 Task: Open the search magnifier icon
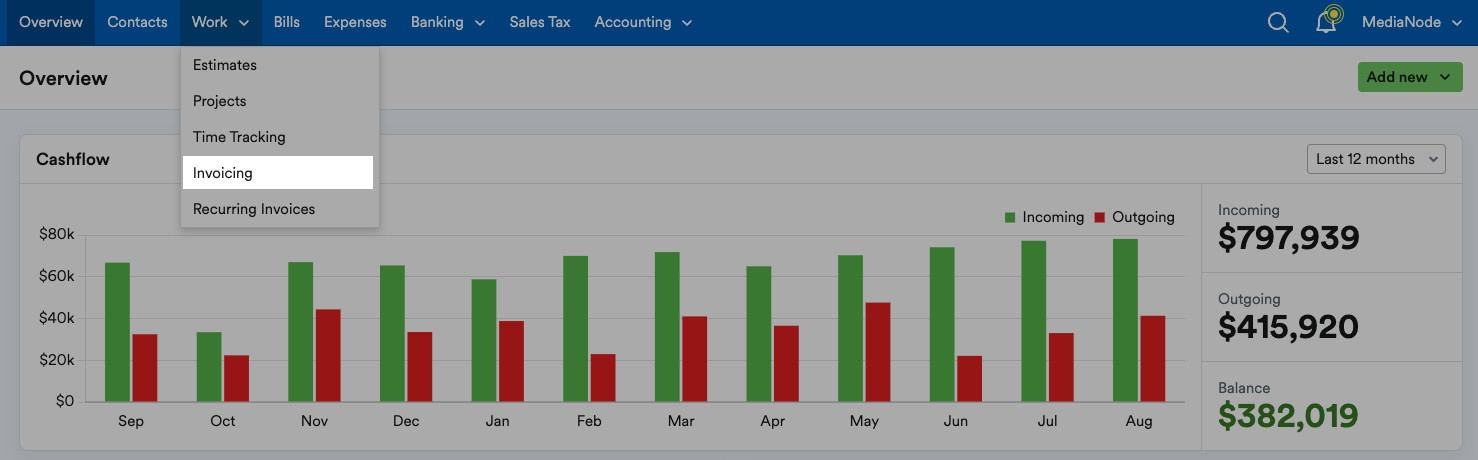[1278, 22]
